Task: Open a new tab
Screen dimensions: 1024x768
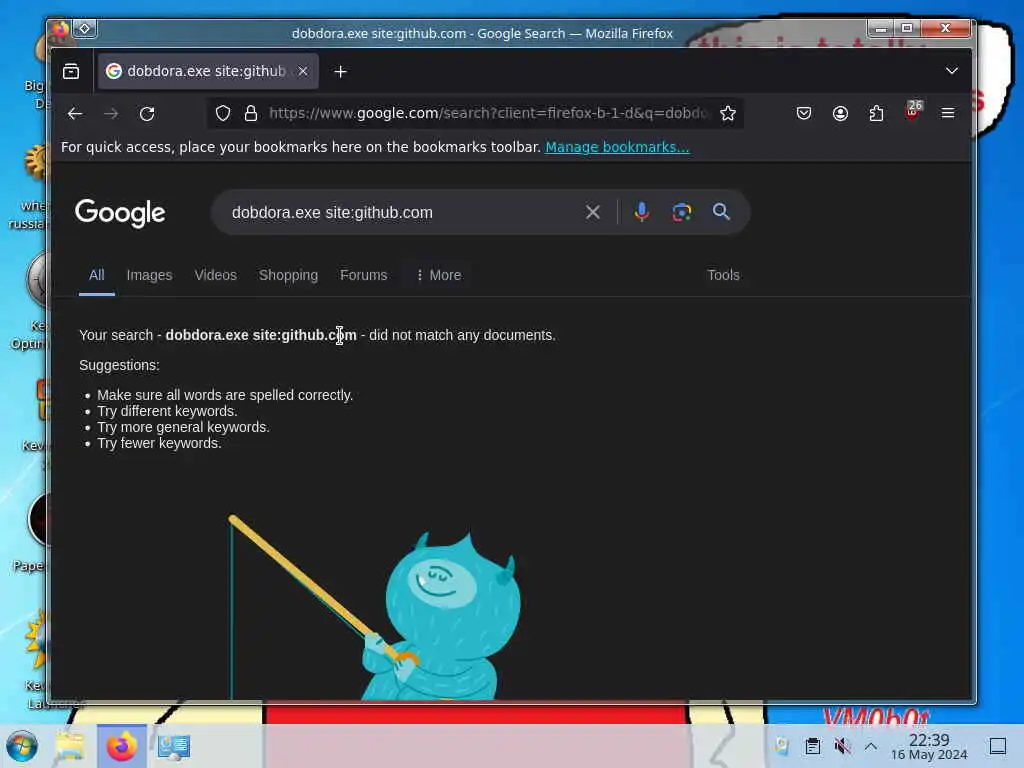Action: (x=340, y=71)
